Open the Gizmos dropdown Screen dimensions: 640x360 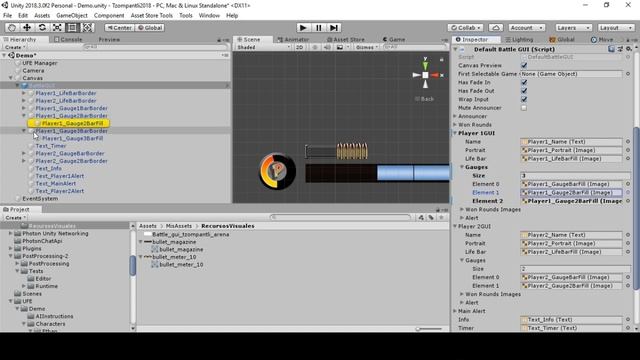pyautogui.click(x=367, y=47)
